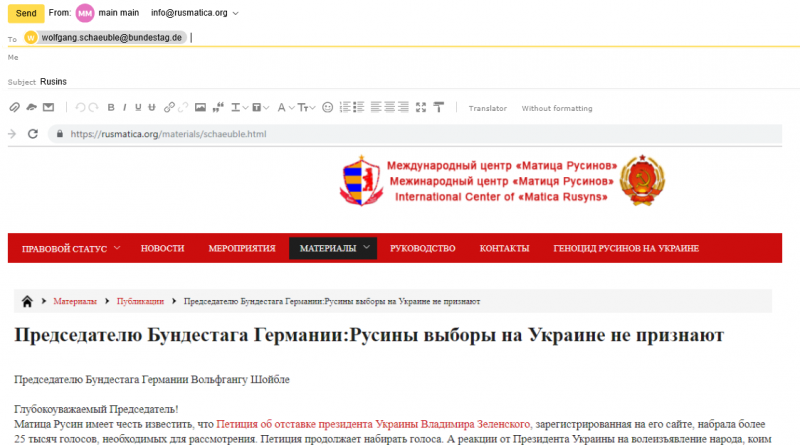
Task: Clear formatting with the format painter icon
Action: click(x=439, y=107)
